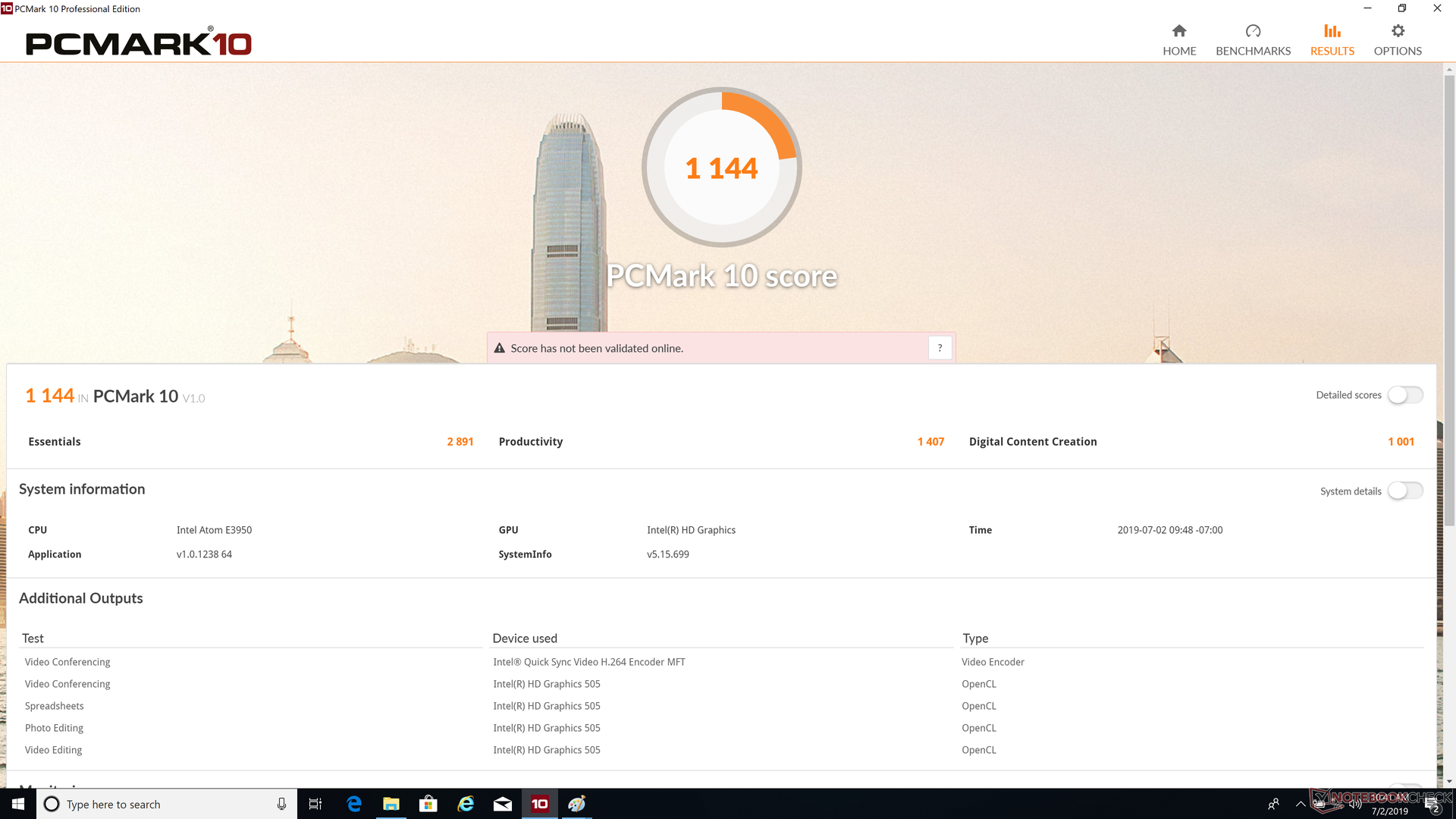Open the Windows Start menu
The height and width of the screenshot is (819, 1456).
click(x=18, y=804)
